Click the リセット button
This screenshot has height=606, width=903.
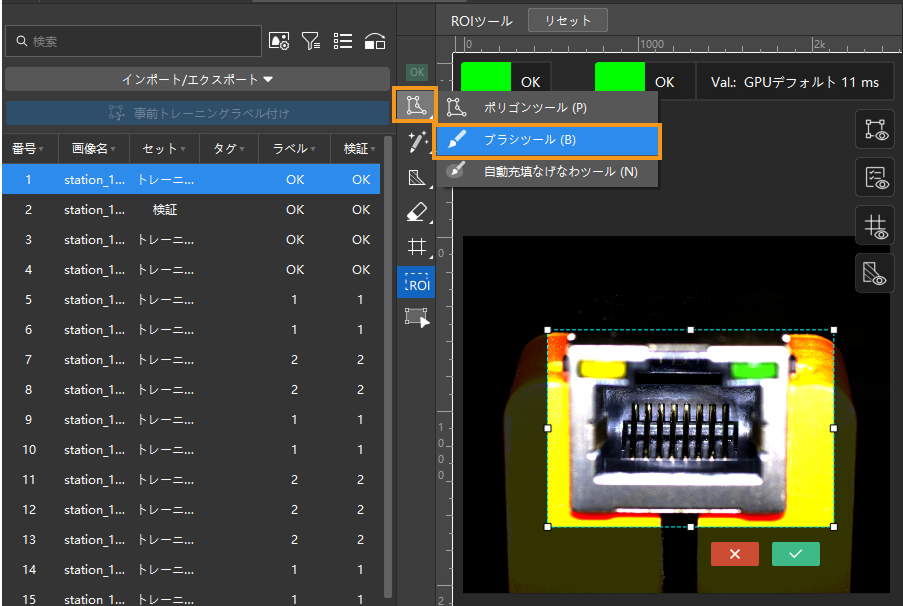pyautogui.click(x=567, y=20)
